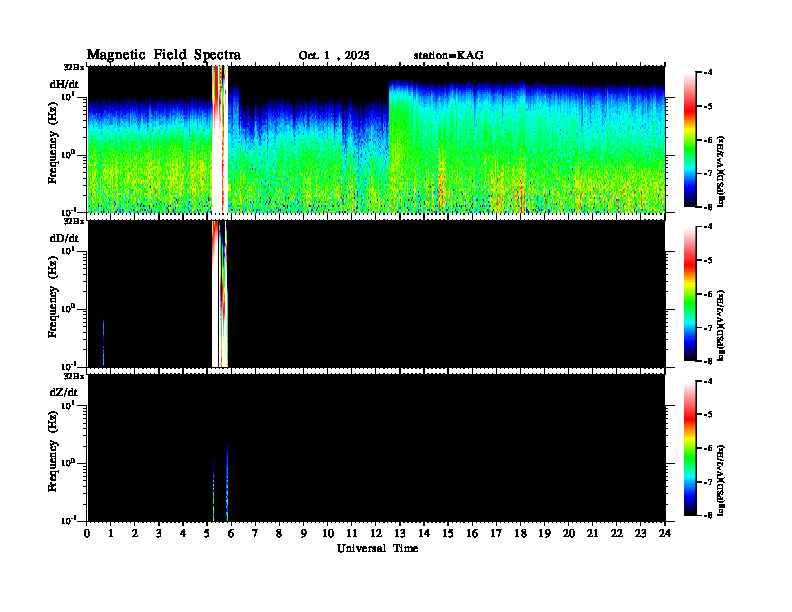Screen dimensions: 792x612
Task: Click the dD/dt panel color bar
Action: [689, 294]
